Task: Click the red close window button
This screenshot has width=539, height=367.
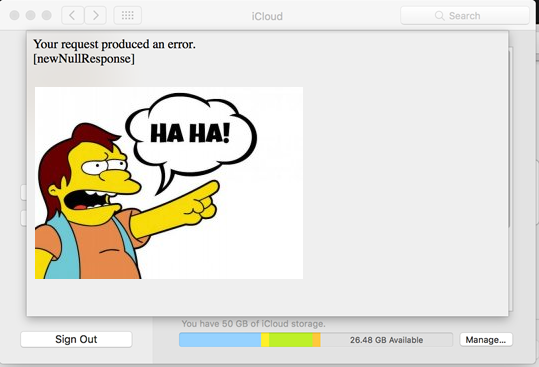Action: pyautogui.click(x=14, y=15)
